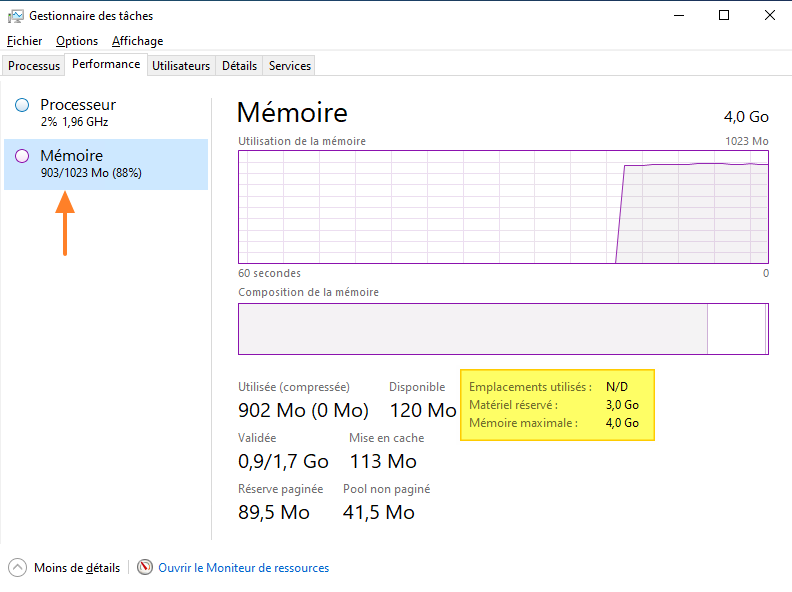792x592 pixels.
Task: Click the Processeur circle icon
Action: coord(22,105)
